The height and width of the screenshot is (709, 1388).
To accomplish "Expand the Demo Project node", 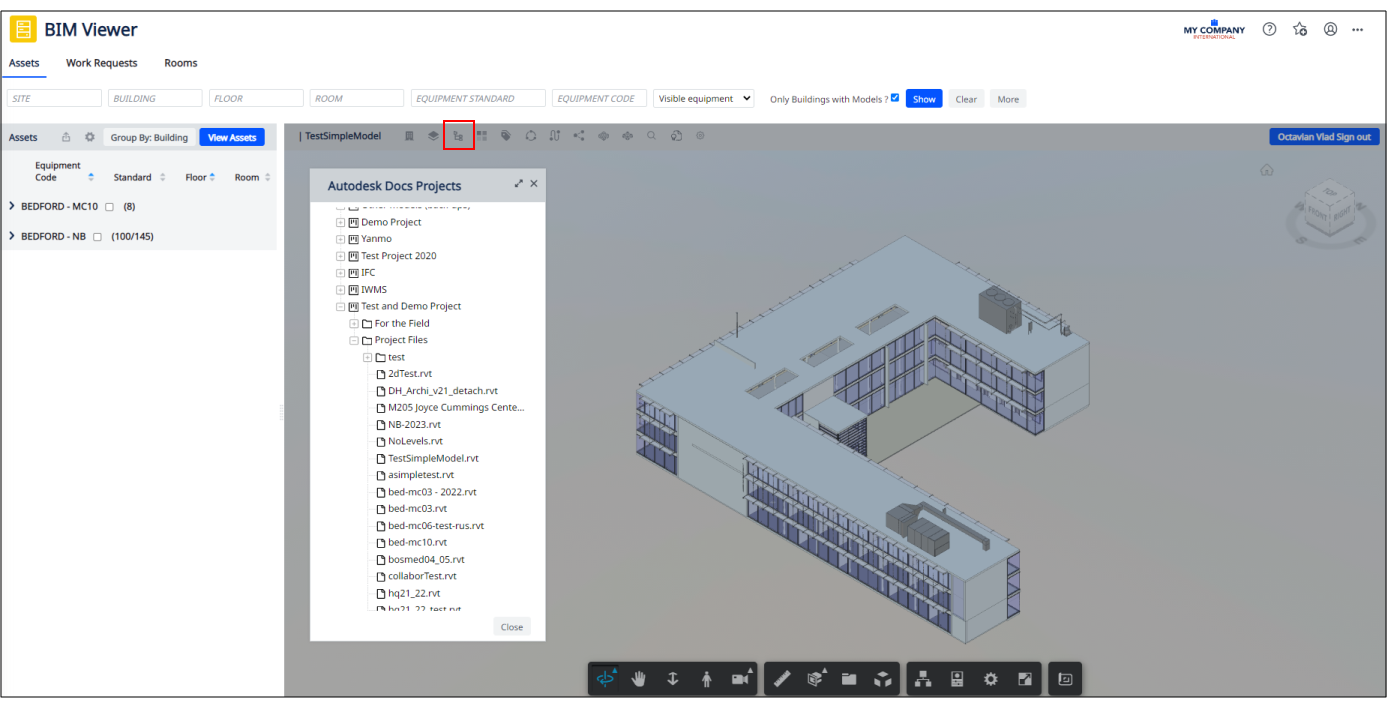I will pos(340,222).
